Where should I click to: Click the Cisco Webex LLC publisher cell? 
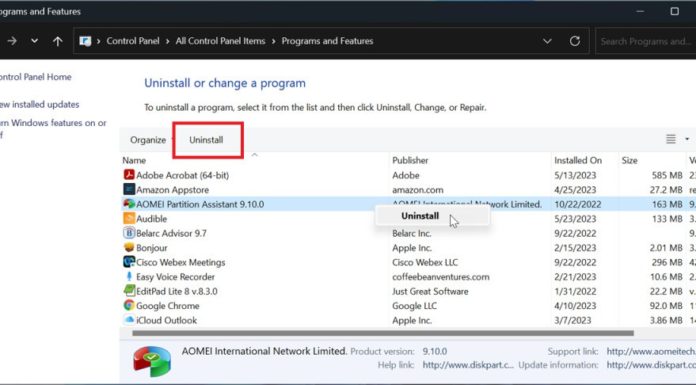click(x=425, y=262)
